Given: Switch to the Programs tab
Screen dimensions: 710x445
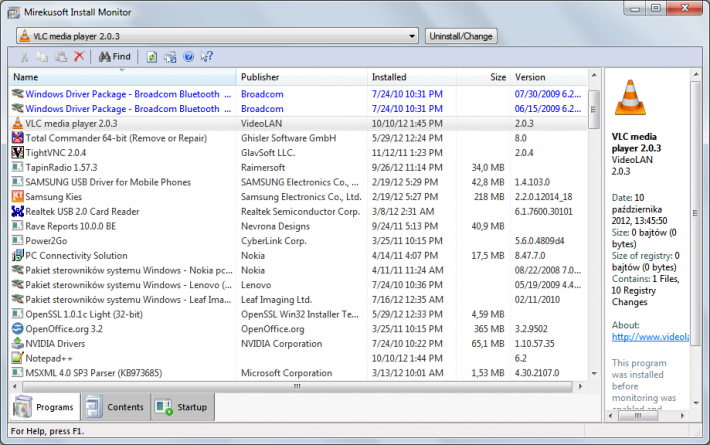Looking at the screenshot, I should tap(44, 407).
